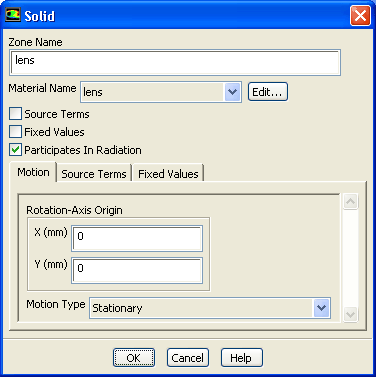Enable the Fixed Values checkbox
This screenshot has height=377, width=376.
tap(15, 132)
